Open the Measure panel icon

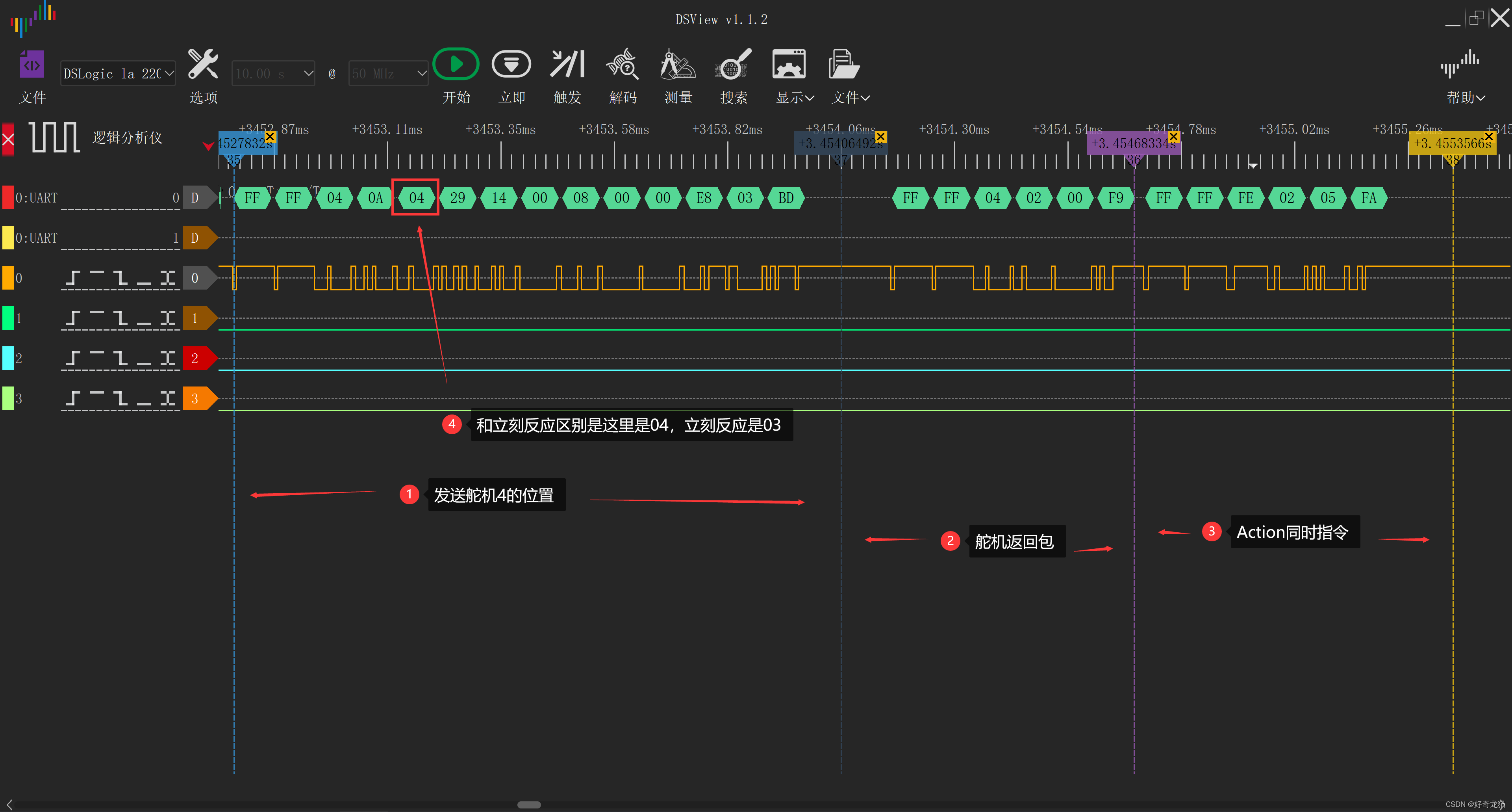[x=678, y=64]
